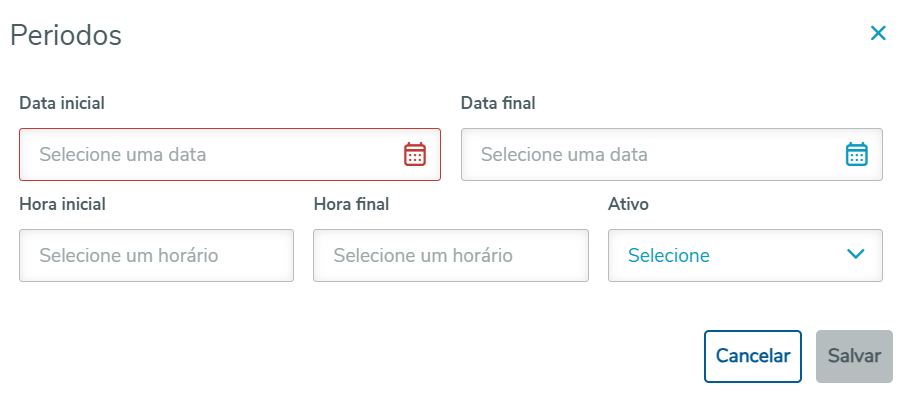Click the Data inicial field label
The image size is (899, 401).
click(62, 102)
